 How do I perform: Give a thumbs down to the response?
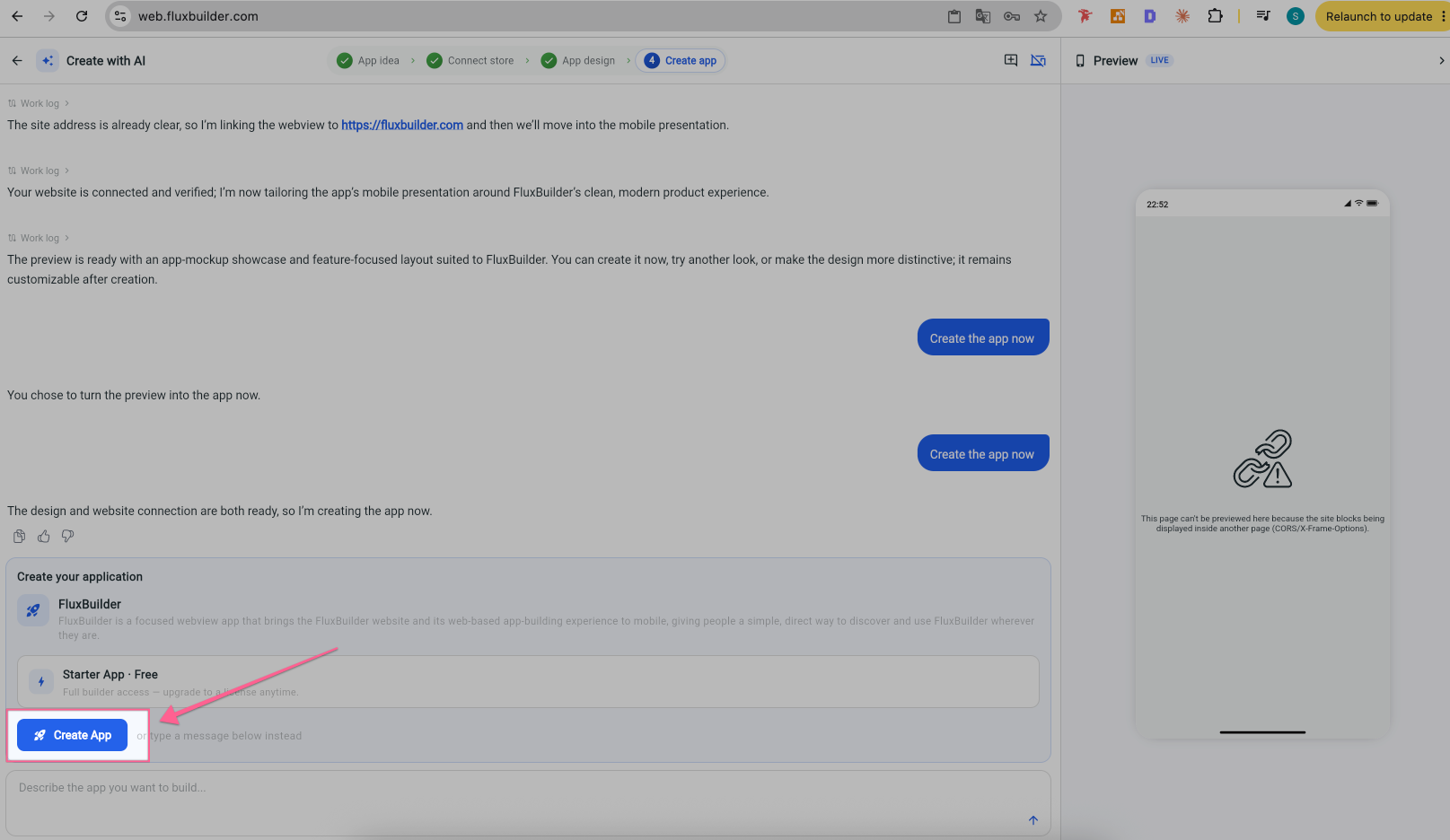pyautogui.click(x=67, y=536)
